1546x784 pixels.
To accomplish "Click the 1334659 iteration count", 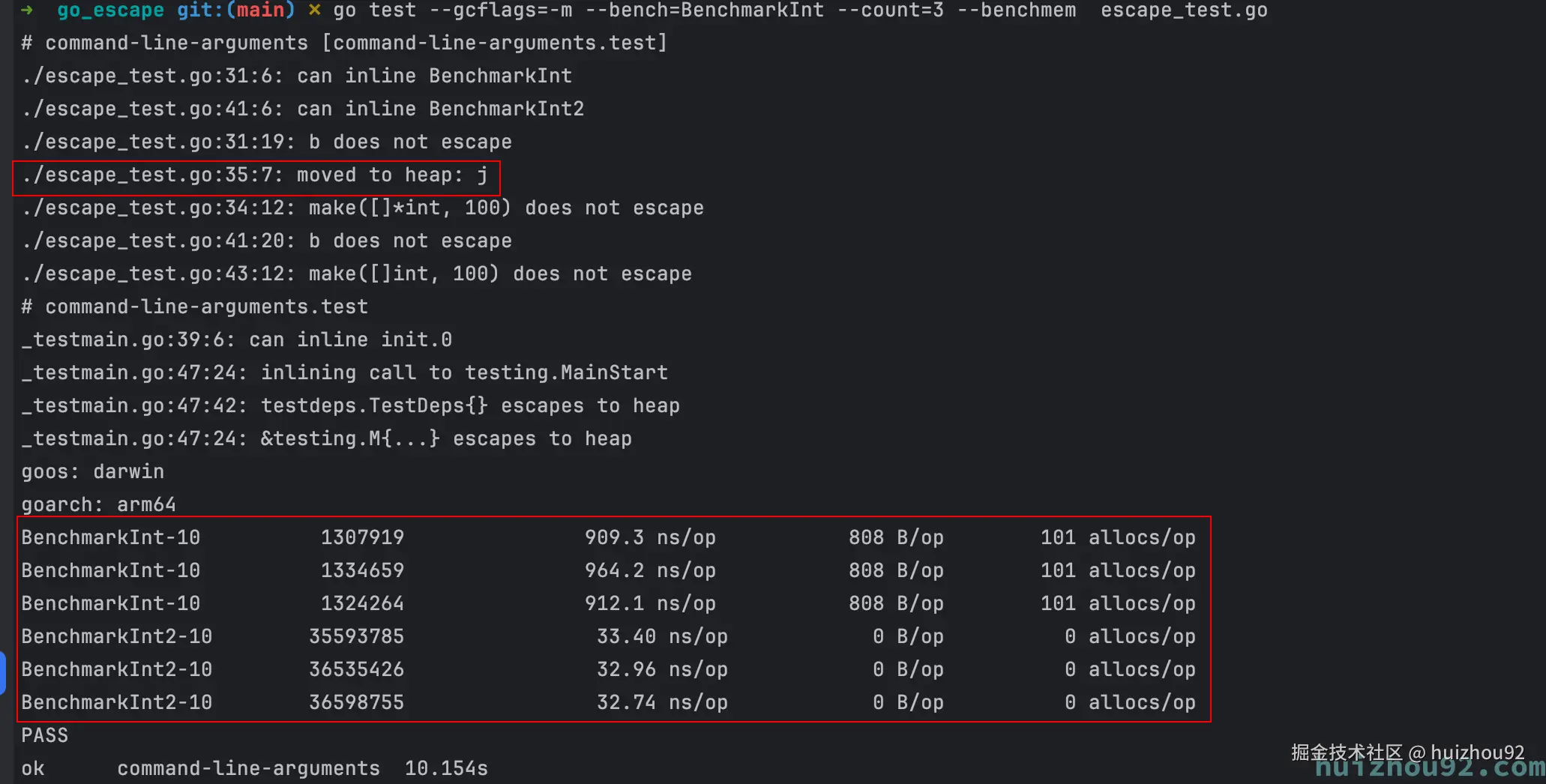I will pyautogui.click(x=362, y=570).
